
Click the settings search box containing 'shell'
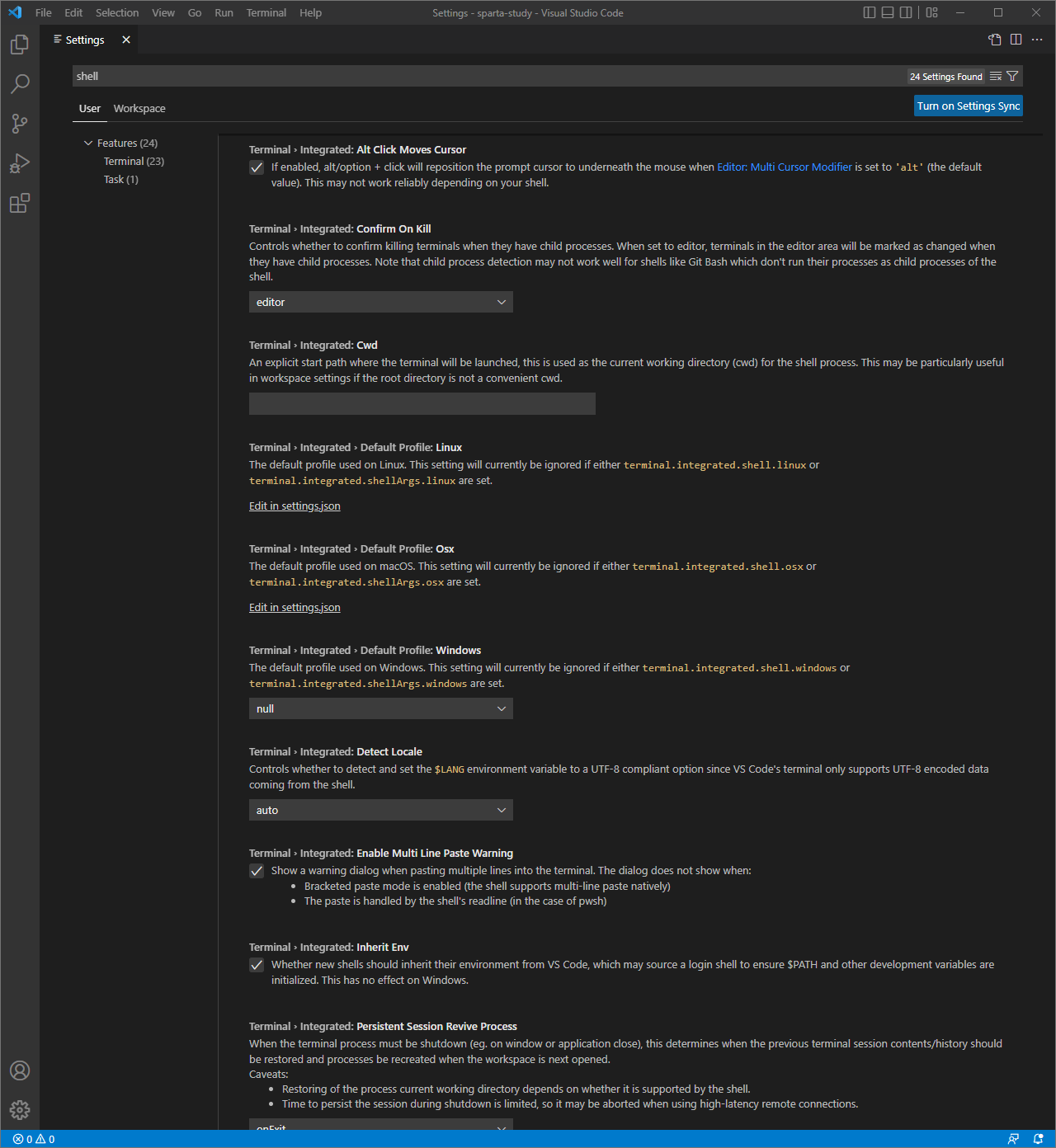click(490, 77)
